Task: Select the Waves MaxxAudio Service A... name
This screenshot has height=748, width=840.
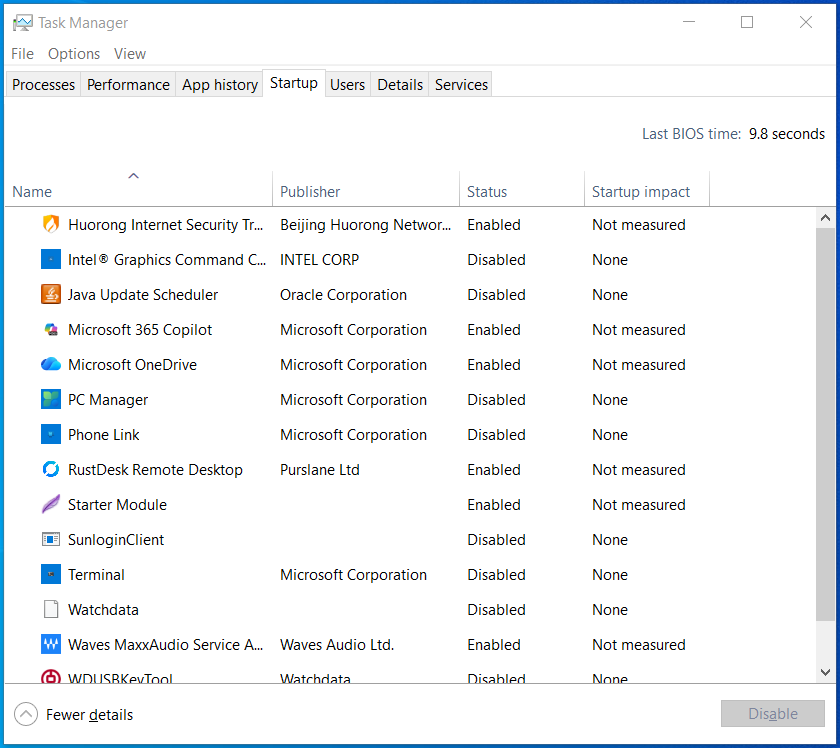Action: pyautogui.click(x=166, y=644)
